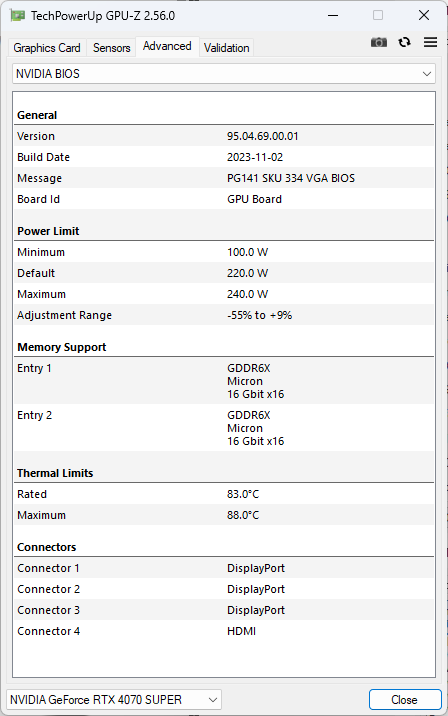Select the Build Date row

click(x=224, y=157)
